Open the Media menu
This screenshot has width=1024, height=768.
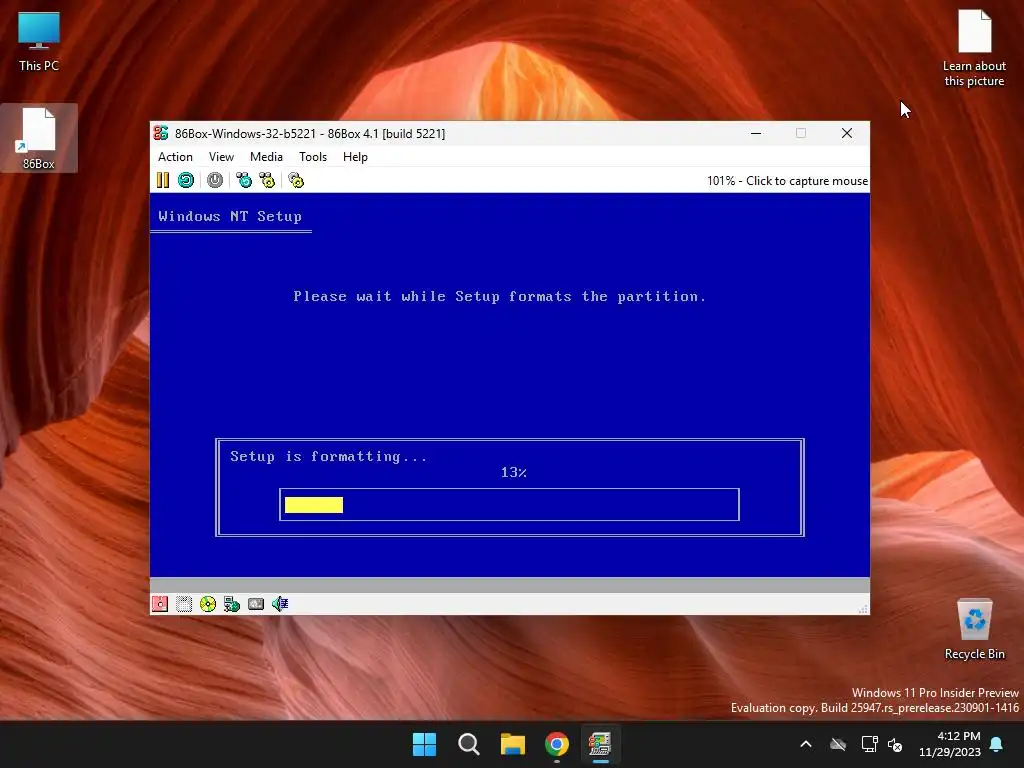(x=266, y=157)
